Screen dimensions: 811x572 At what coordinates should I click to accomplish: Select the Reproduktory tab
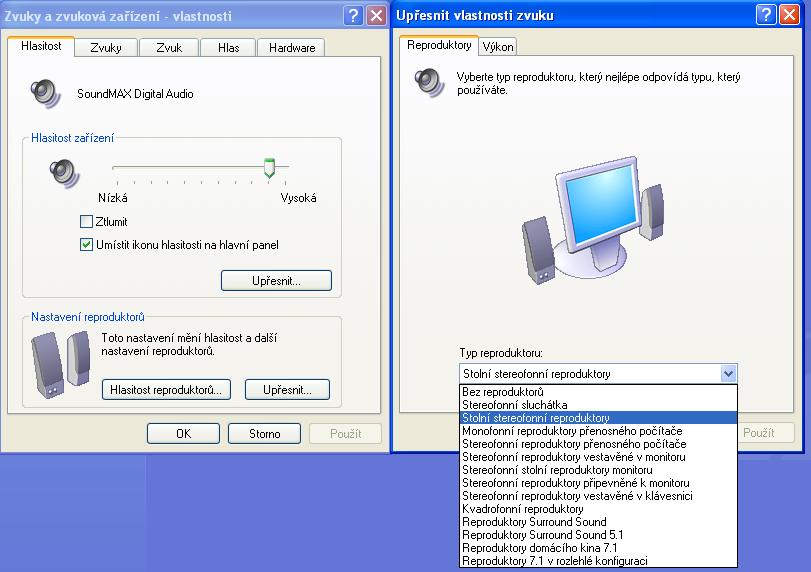tap(439, 45)
